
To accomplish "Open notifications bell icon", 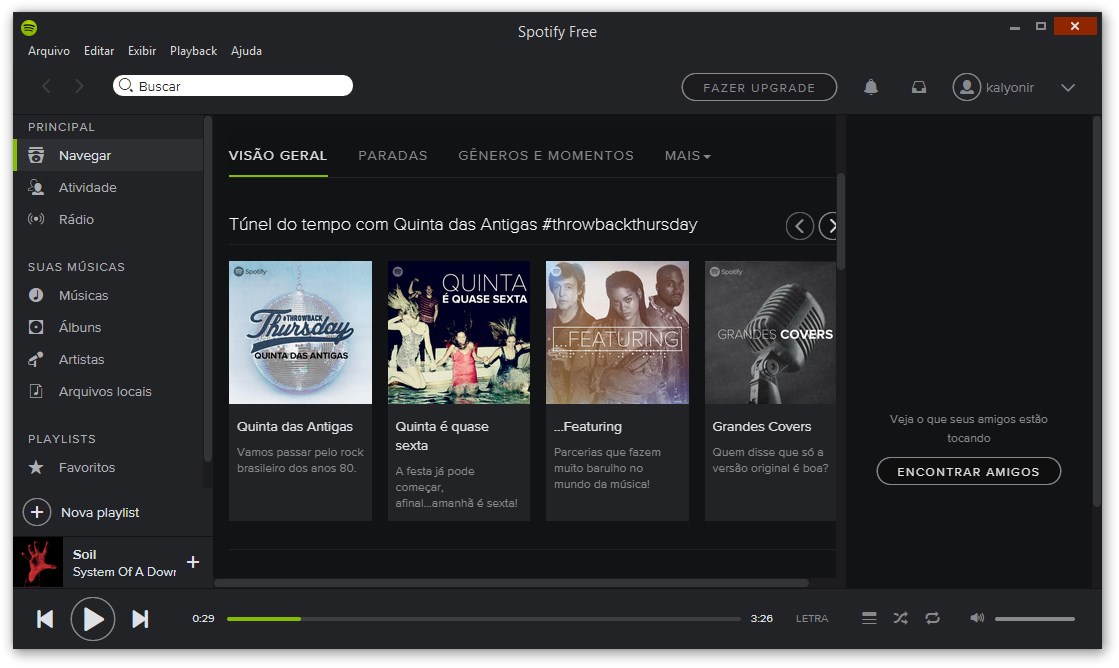I will coord(871,87).
